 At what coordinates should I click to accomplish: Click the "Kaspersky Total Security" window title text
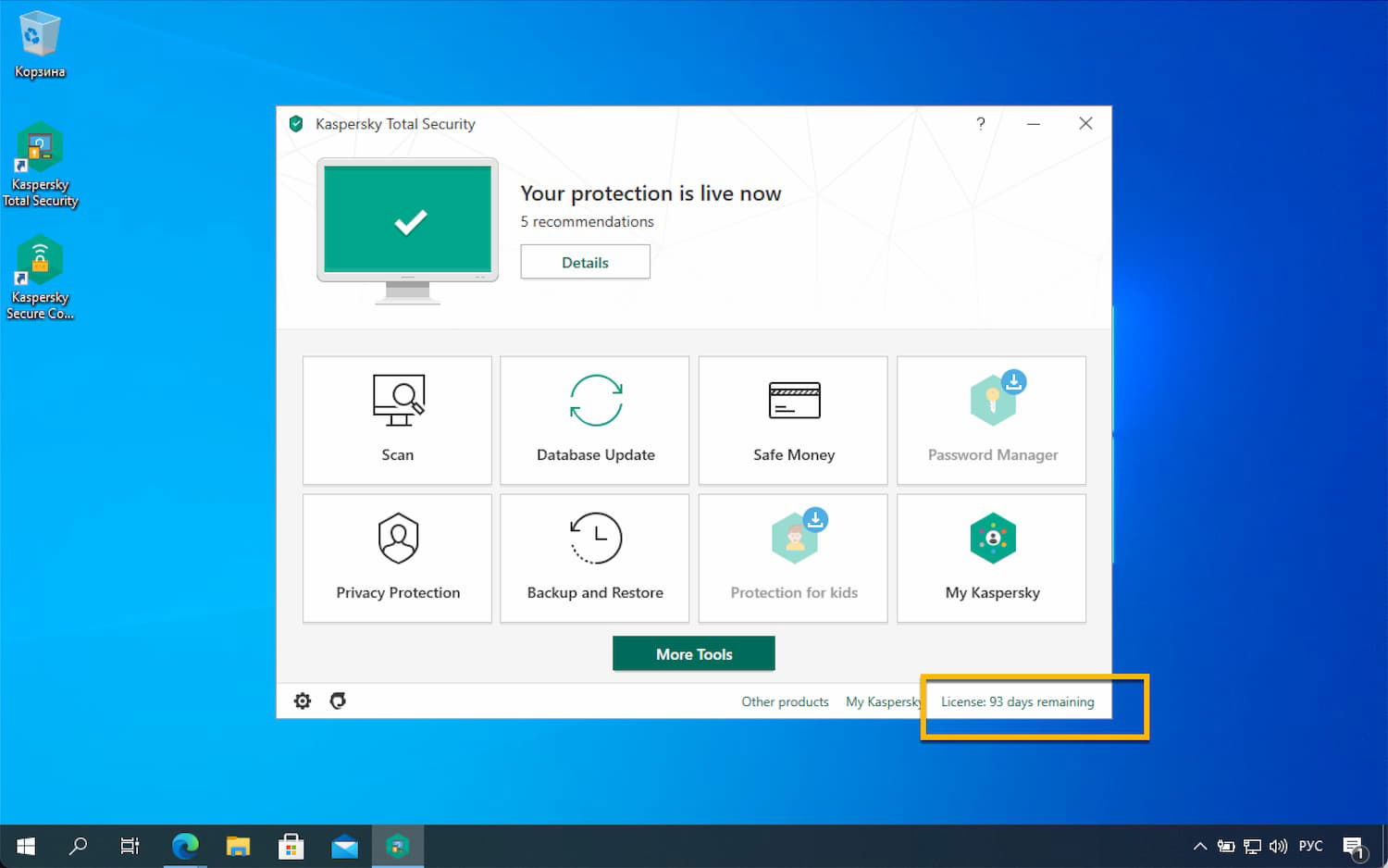[x=395, y=124]
